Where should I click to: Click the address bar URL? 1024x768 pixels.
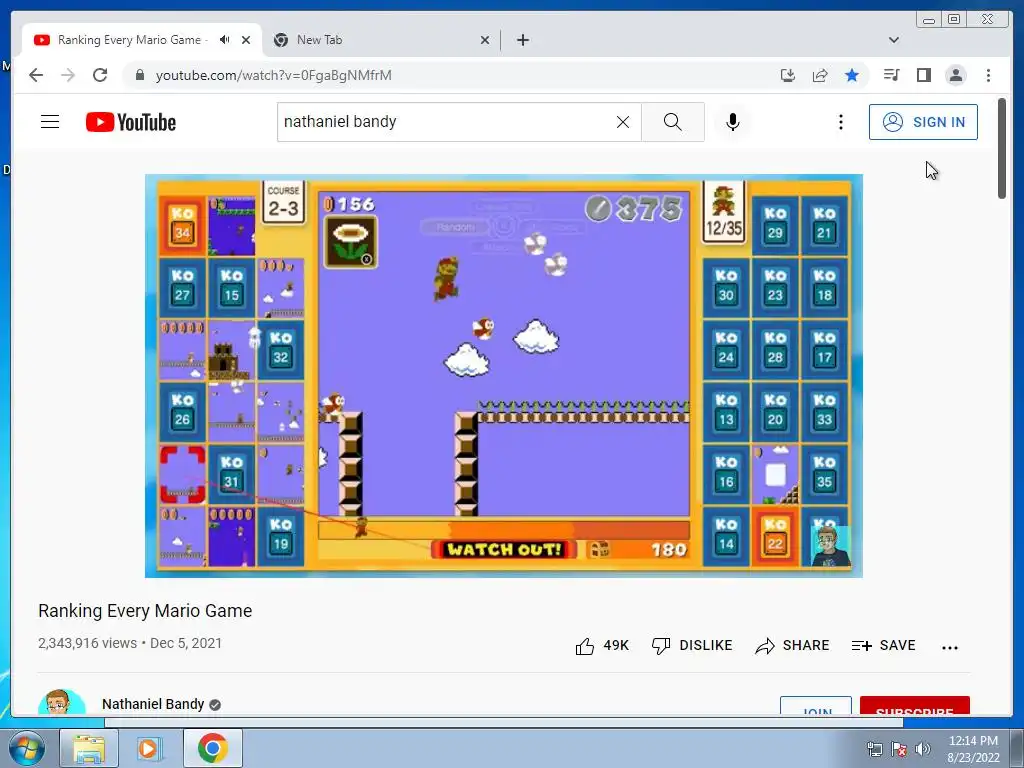pyautogui.click(x=274, y=75)
